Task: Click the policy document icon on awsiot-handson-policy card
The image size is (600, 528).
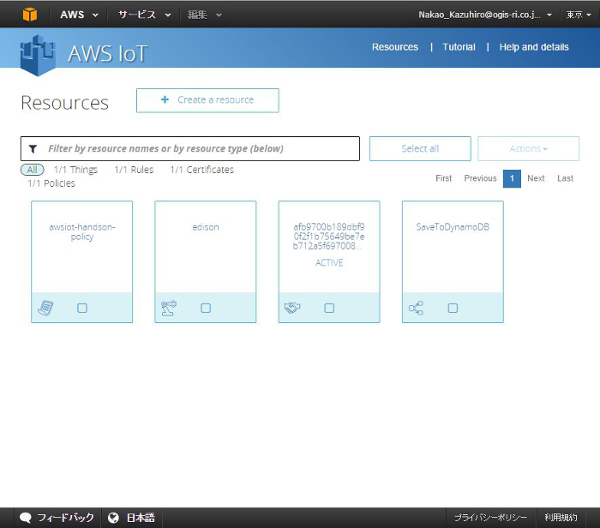Action: point(46,308)
